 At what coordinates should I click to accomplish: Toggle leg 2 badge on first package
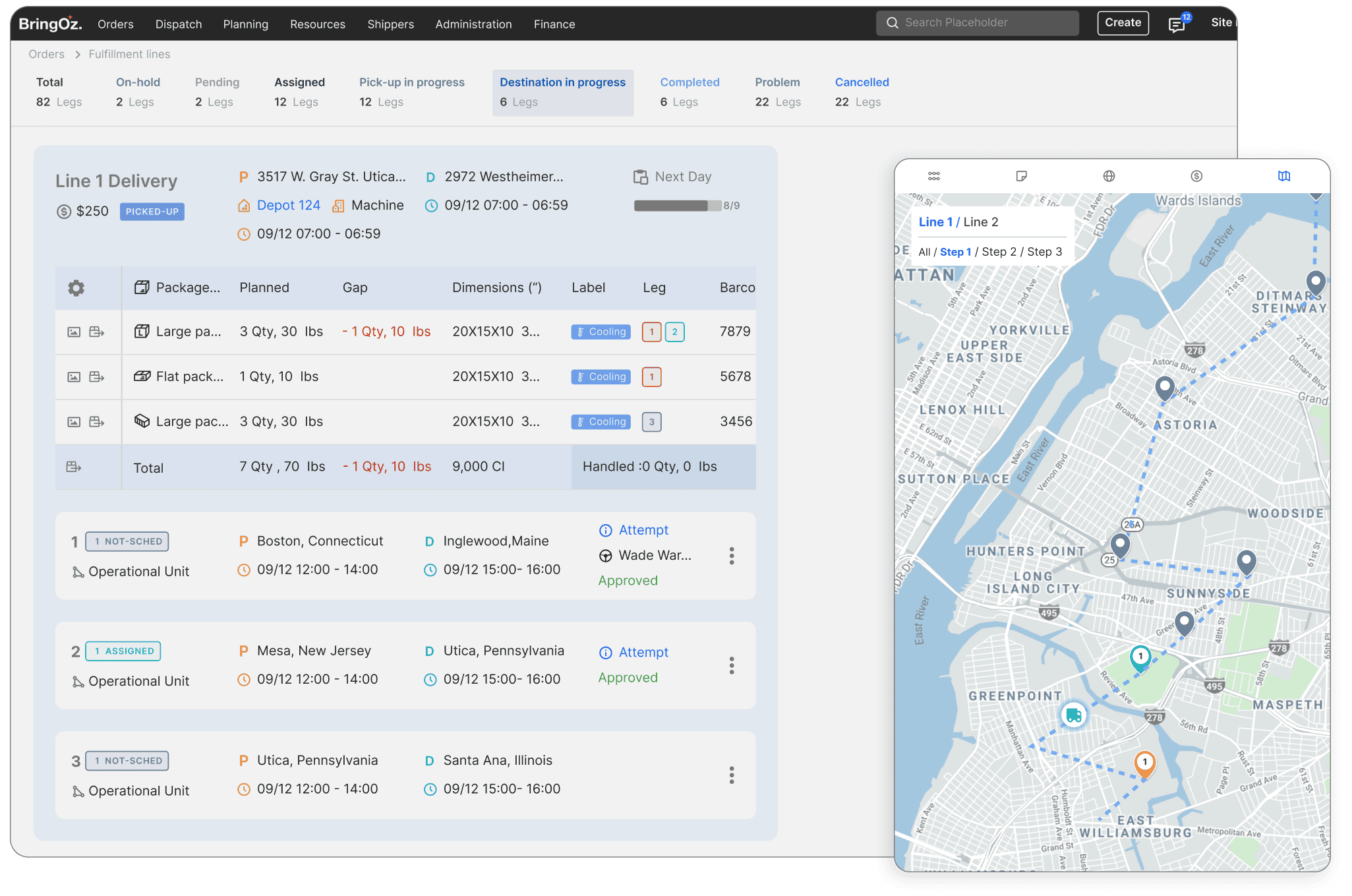point(674,332)
